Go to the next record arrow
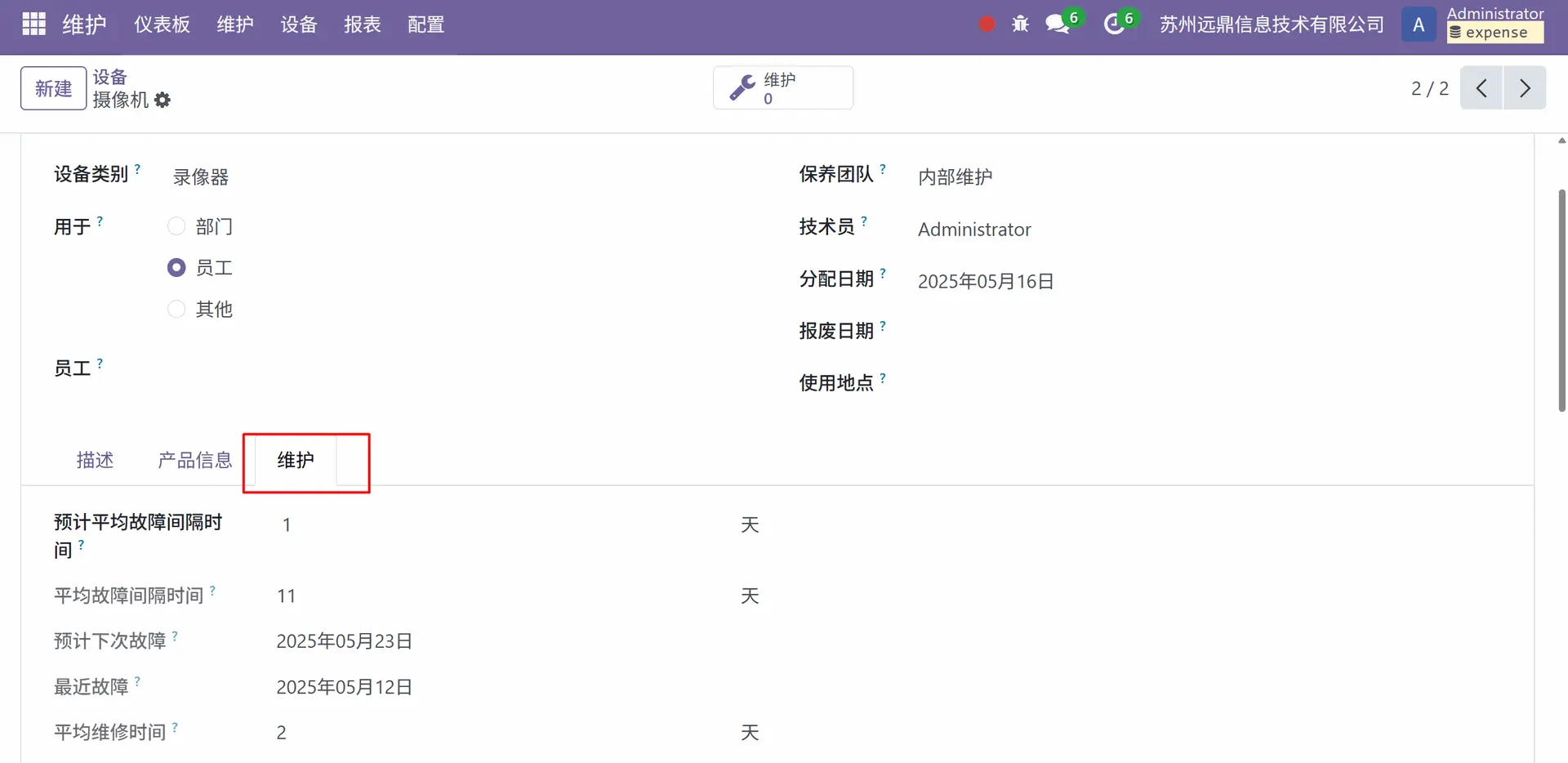This screenshot has height=763, width=1568. pos(1525,87)
